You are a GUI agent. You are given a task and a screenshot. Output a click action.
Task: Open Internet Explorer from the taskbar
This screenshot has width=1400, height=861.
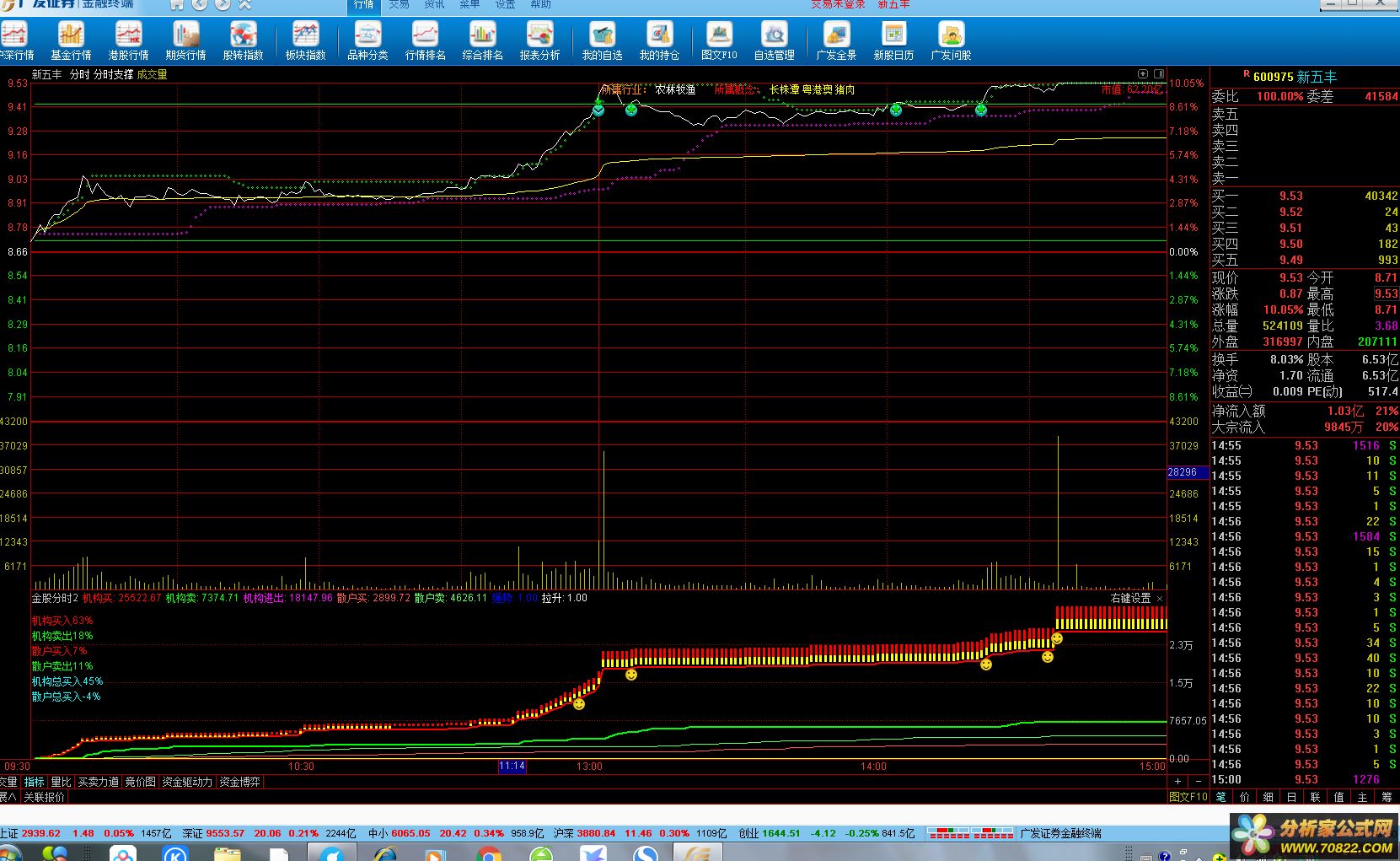coord(384,854)
